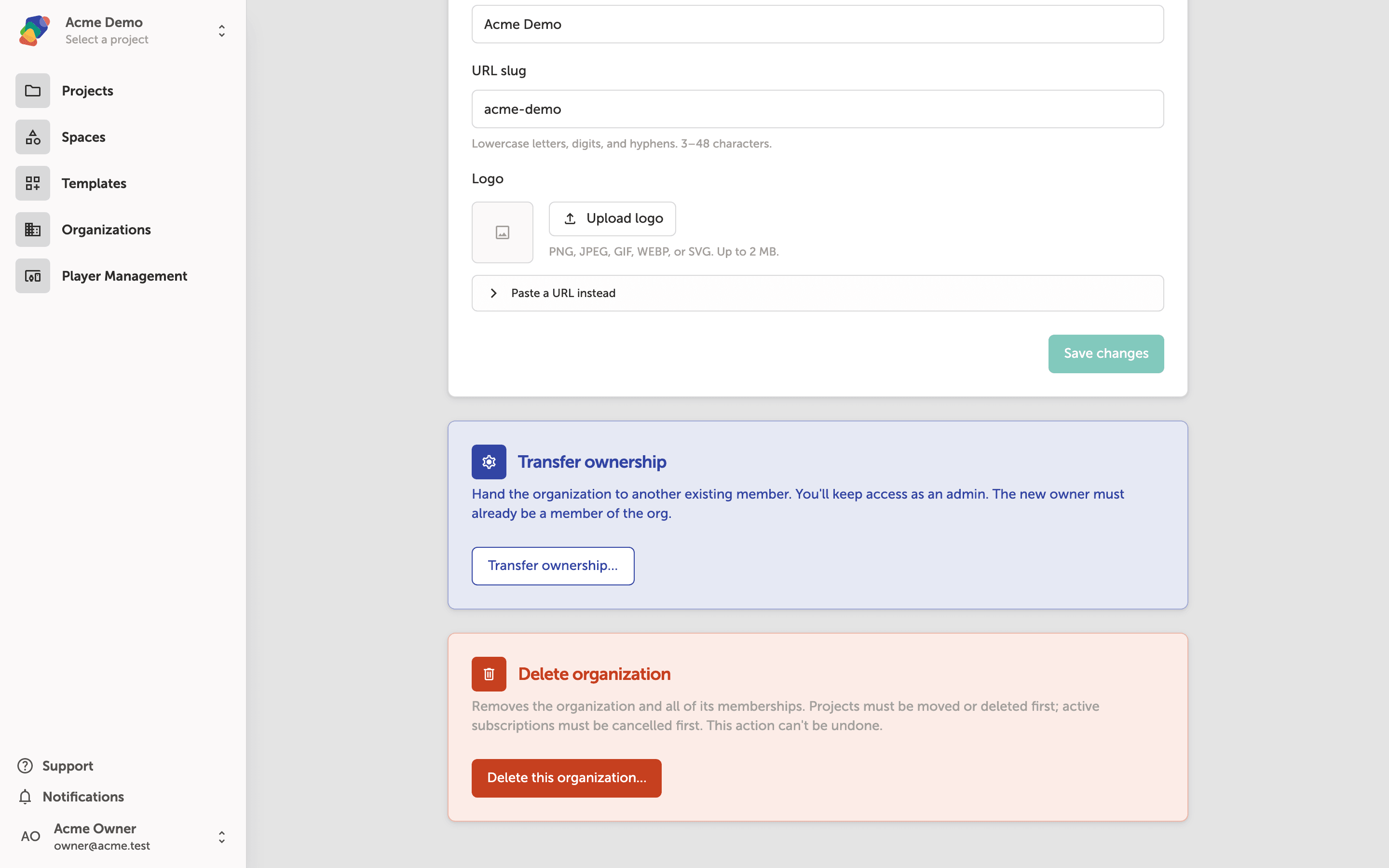This screenshot has width=1389, height=868.
Task: Click the Spaces shapes icon
Action: click(x=33, y=137)
